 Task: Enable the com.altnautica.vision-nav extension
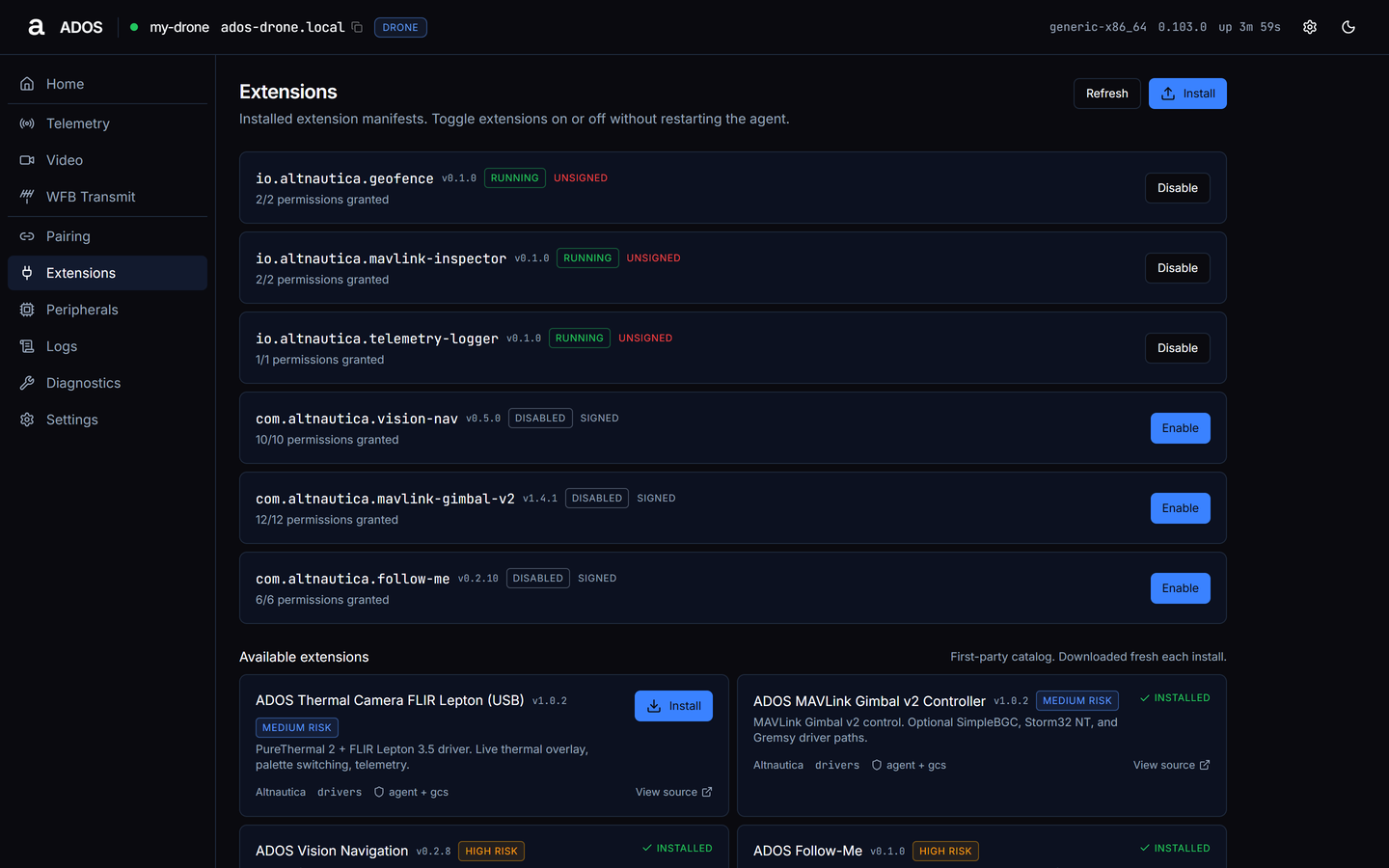[x=1181, y=428]
